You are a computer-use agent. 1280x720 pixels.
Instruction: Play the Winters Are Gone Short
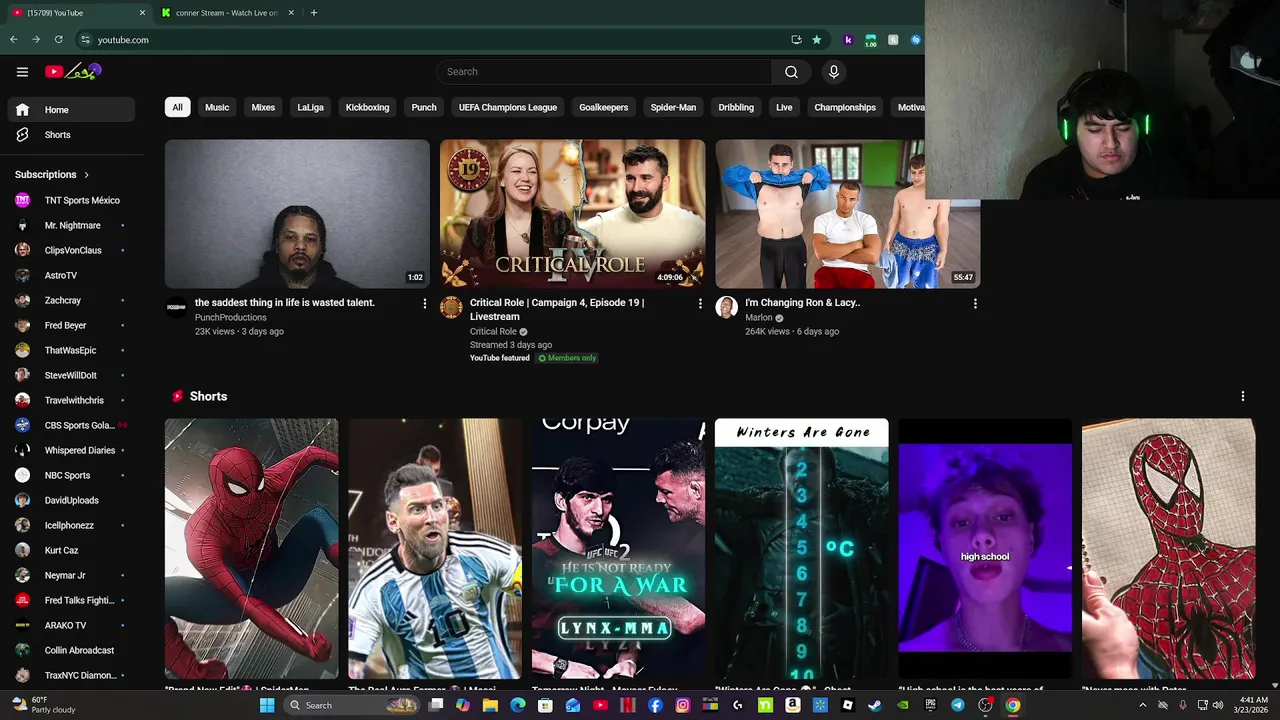(x=801, y=549)
